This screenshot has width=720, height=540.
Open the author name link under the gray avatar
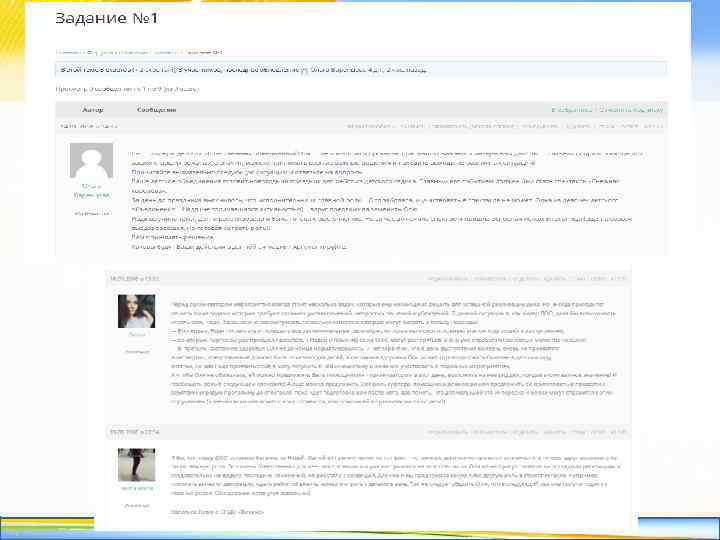91,191
